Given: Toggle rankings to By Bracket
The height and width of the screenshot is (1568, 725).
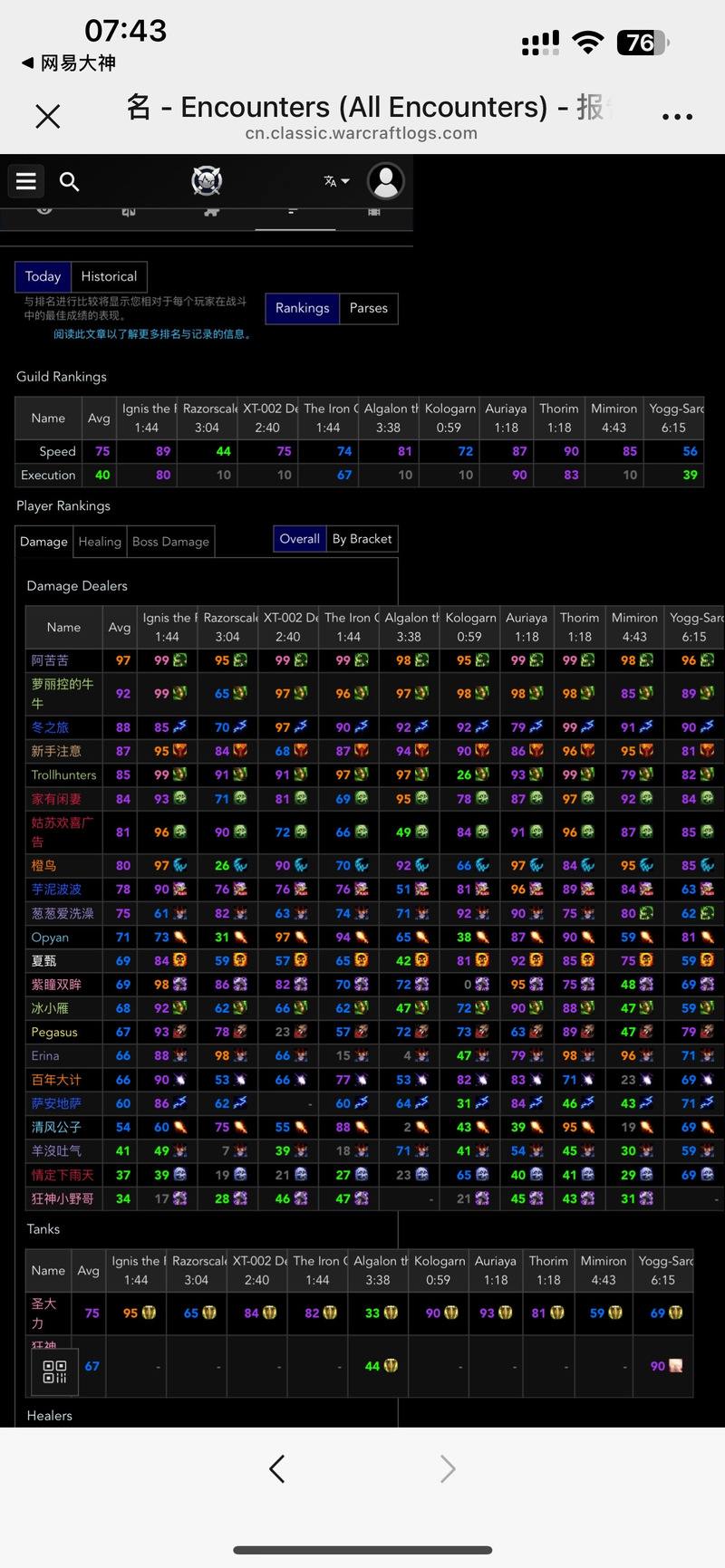Looking at the screenshot, I should point(362,539).
